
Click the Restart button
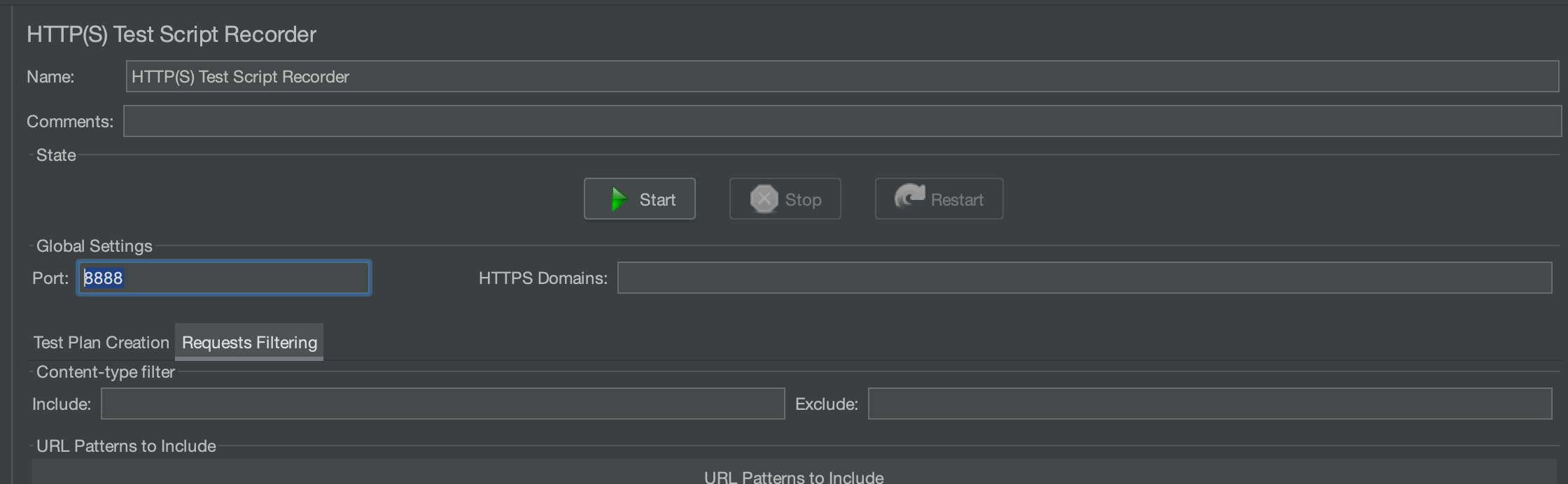pyautogui.click(x=939, y=199)
